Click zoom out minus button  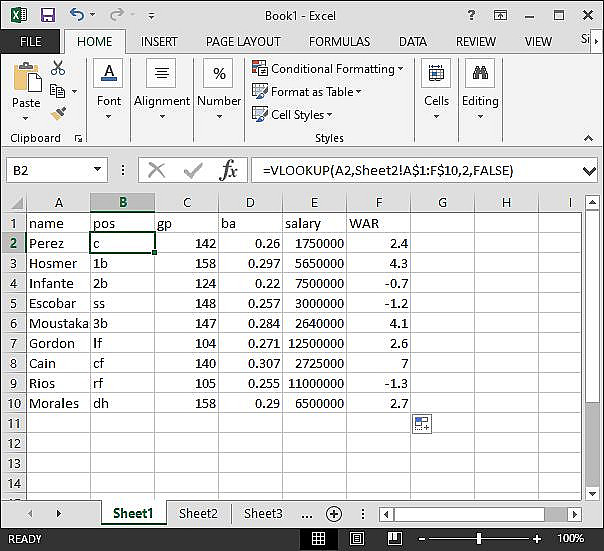click(x=422, y=539)
